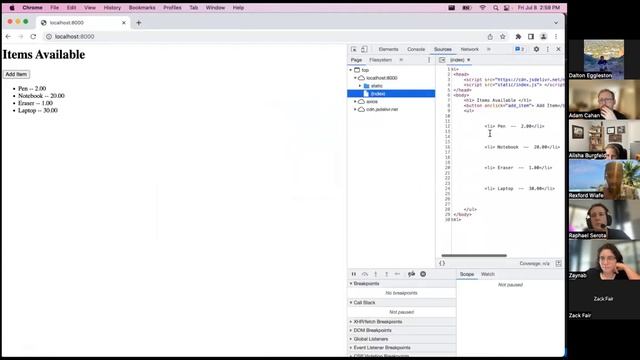Open the Chrome profile avatar

tap(543, 37)
